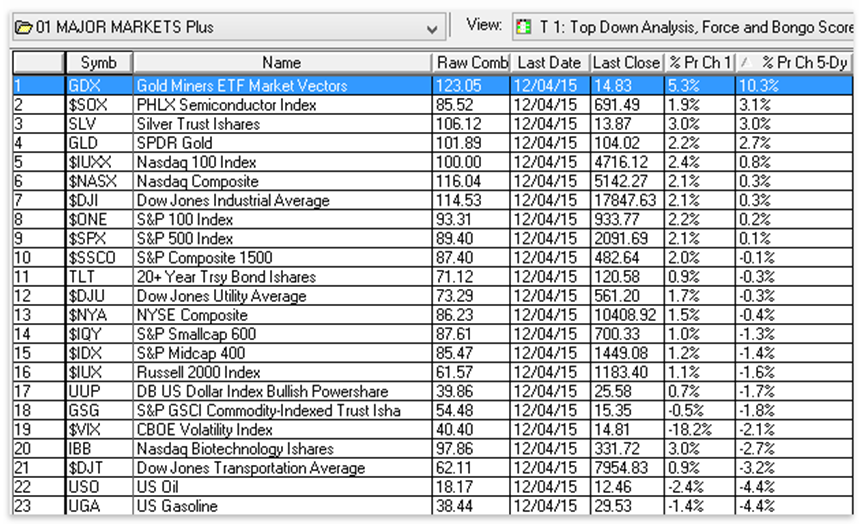Click 20+ Year Trsy Bond Ishares name
The width and height of the screenshot is (863, 524).
pos(226,277)
